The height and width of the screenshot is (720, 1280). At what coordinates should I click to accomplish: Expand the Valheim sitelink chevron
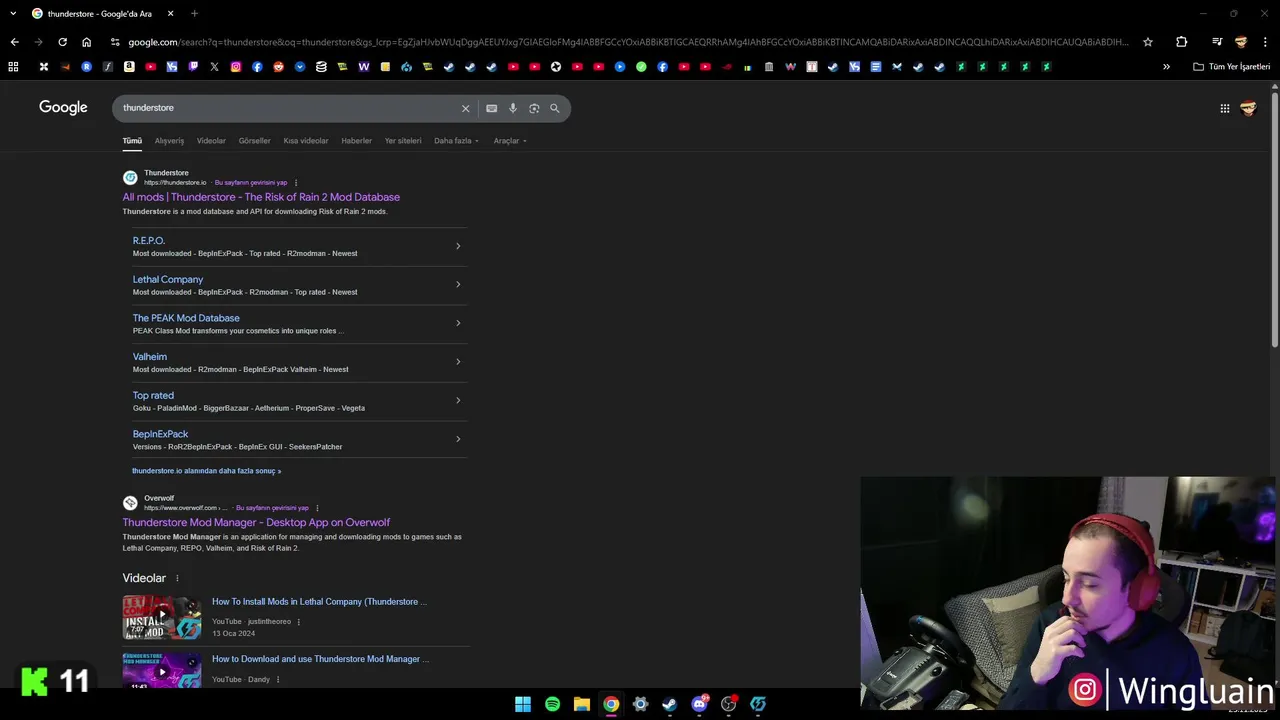click(458, 362)
